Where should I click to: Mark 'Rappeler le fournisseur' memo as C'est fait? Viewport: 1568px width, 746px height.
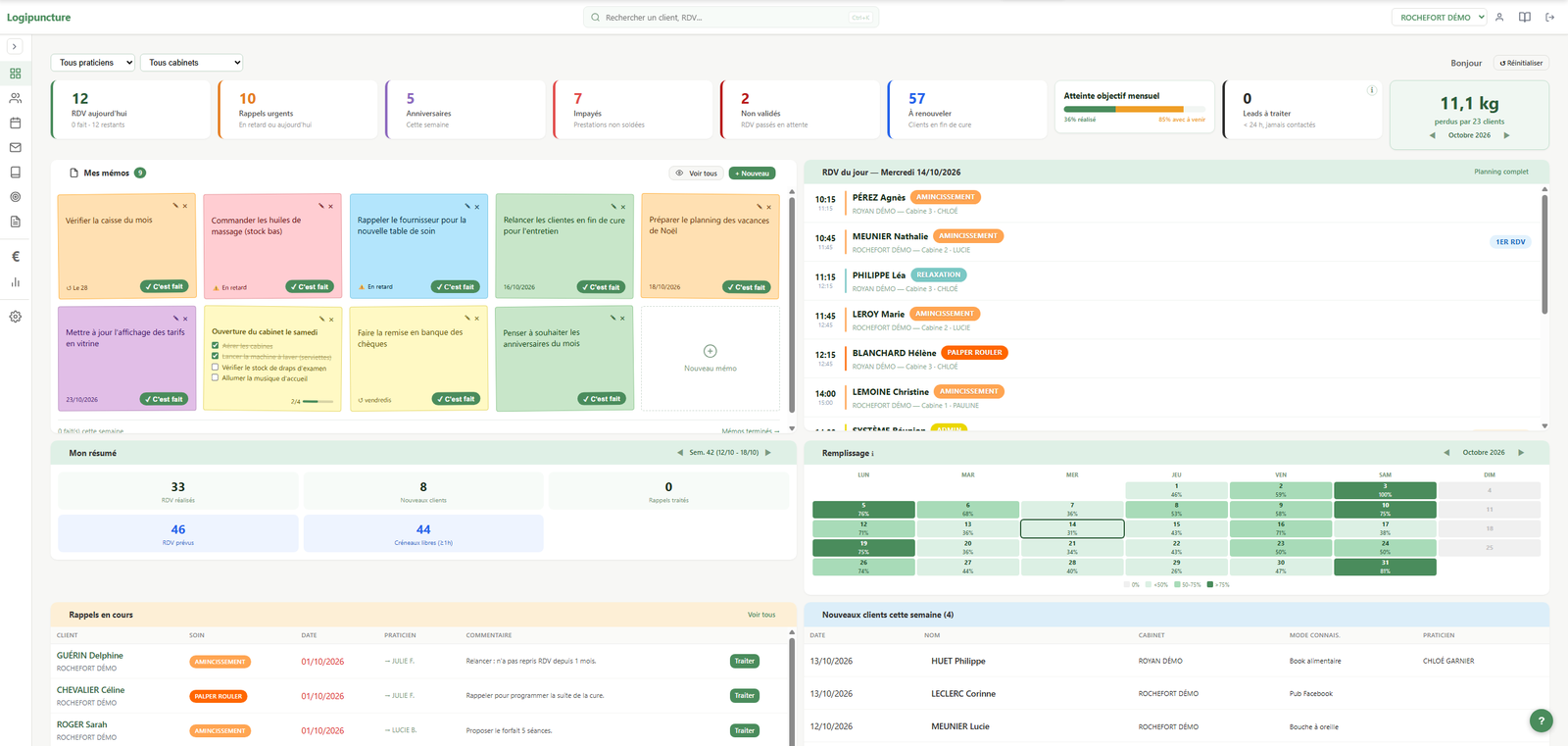coord(457,287)
